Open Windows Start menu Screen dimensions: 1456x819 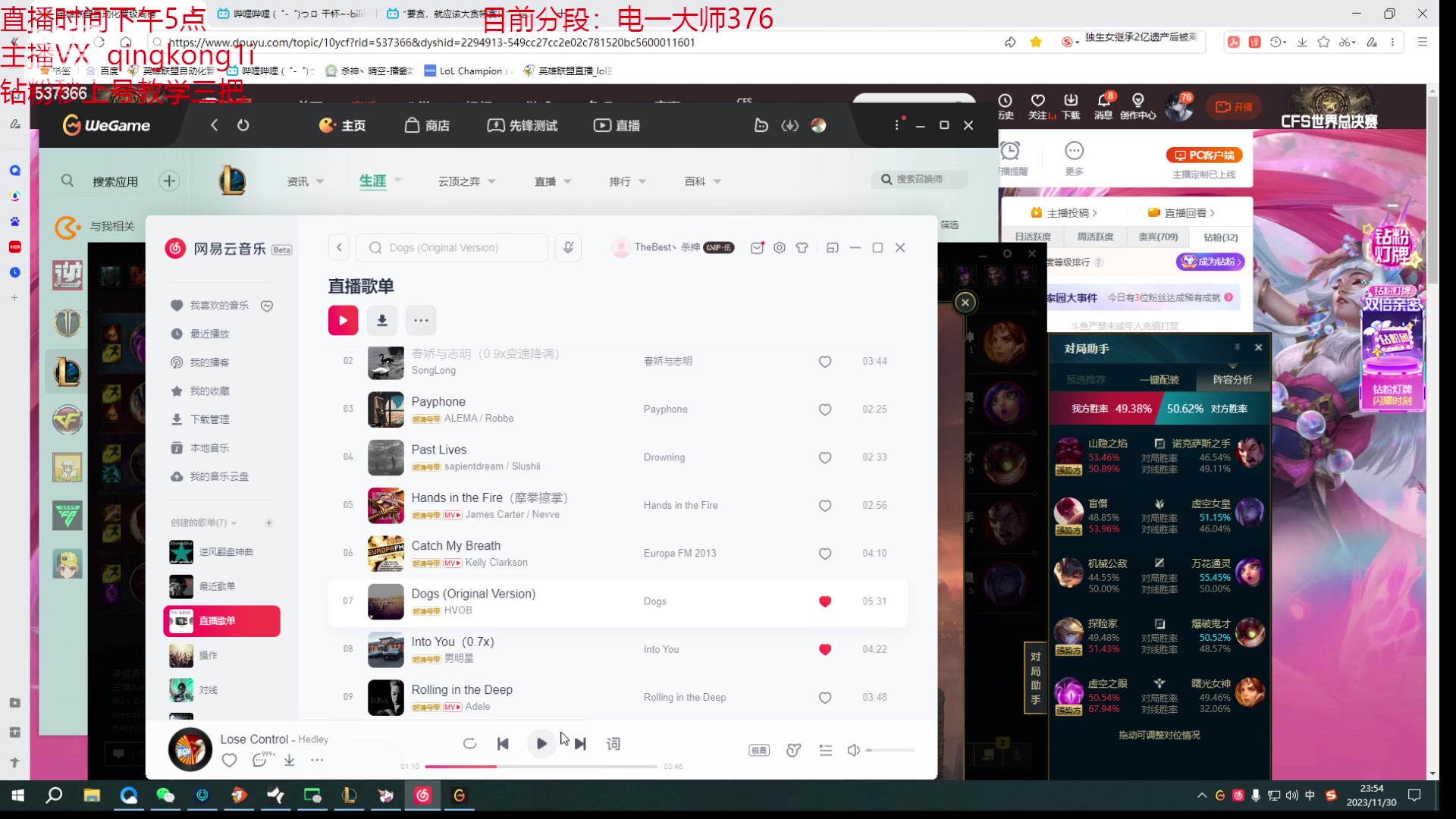point(18,795)
